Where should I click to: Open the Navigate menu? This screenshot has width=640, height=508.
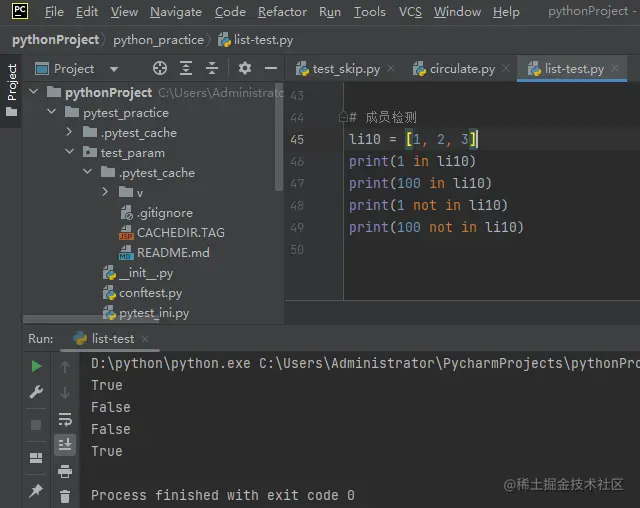click(176, 12)
